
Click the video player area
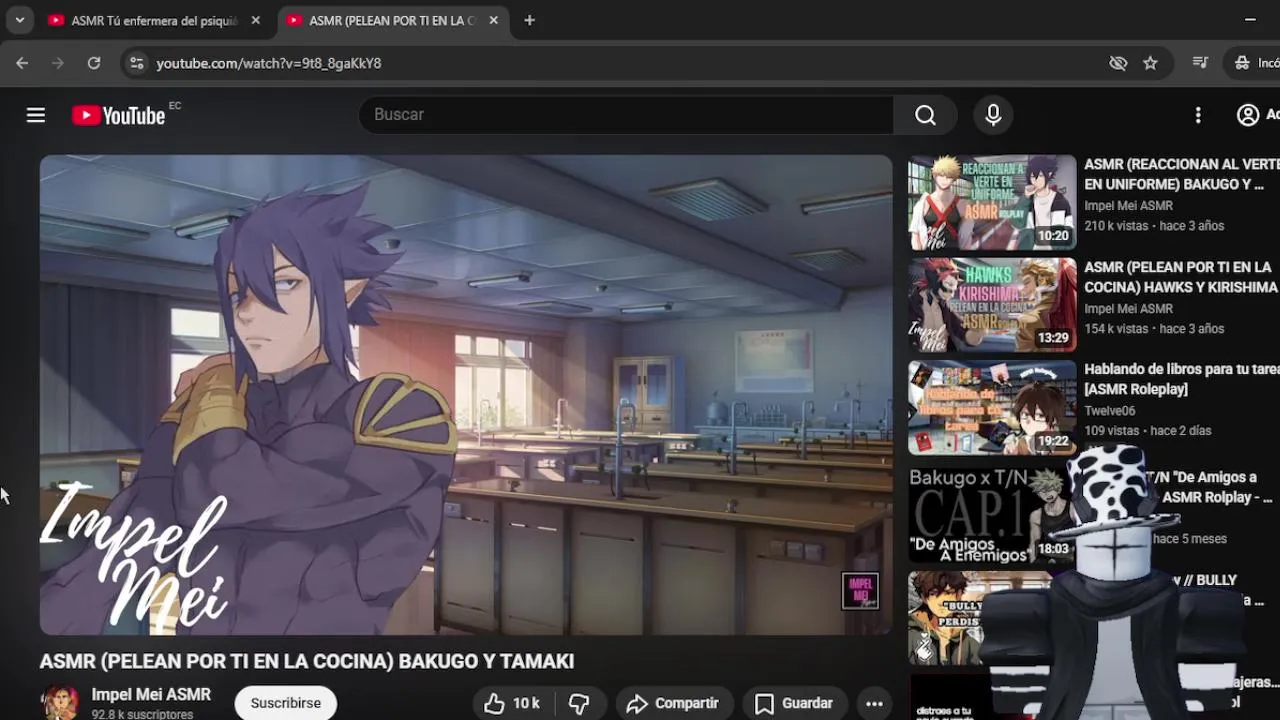pyautogui.click(x=466, y=394)
